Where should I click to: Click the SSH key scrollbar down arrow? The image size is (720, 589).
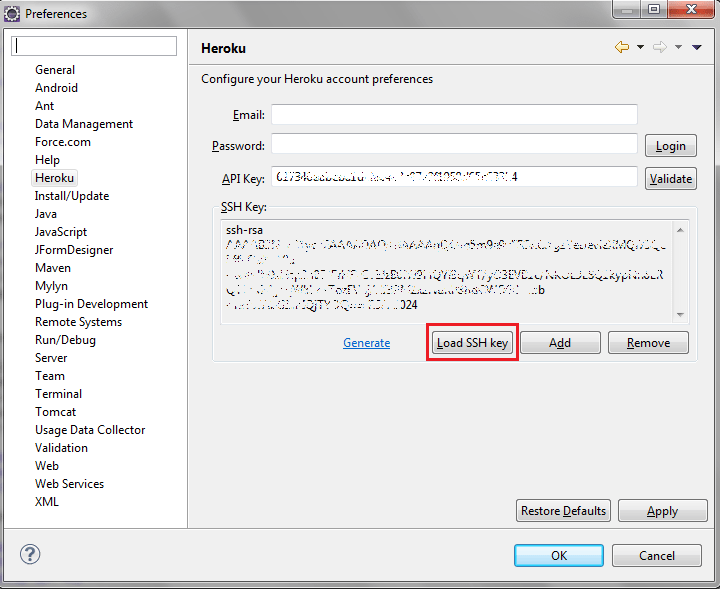click(x=681, y=315)
